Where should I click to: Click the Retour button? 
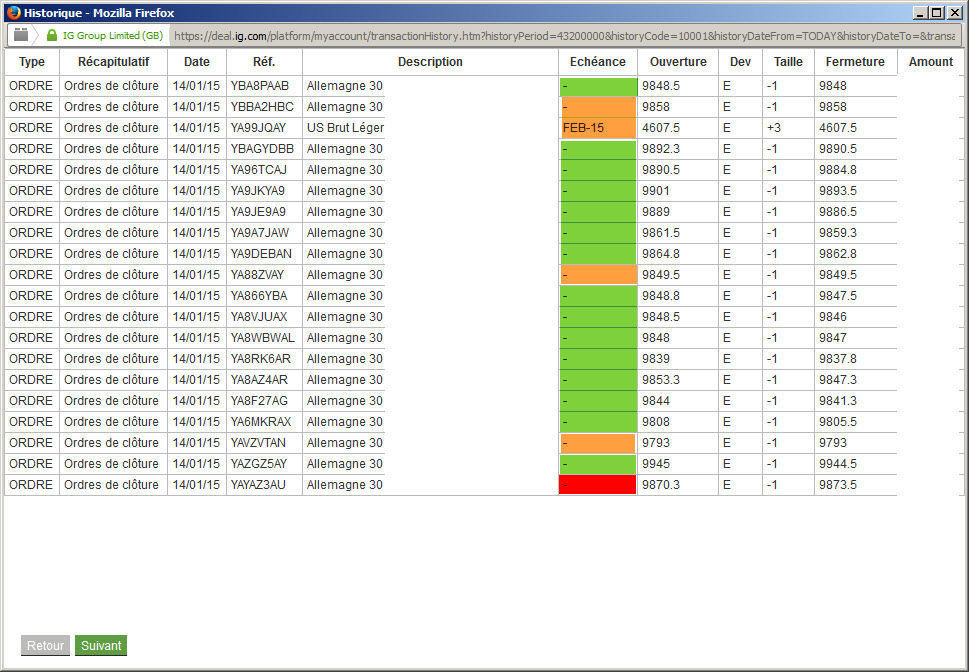[45, 645]
